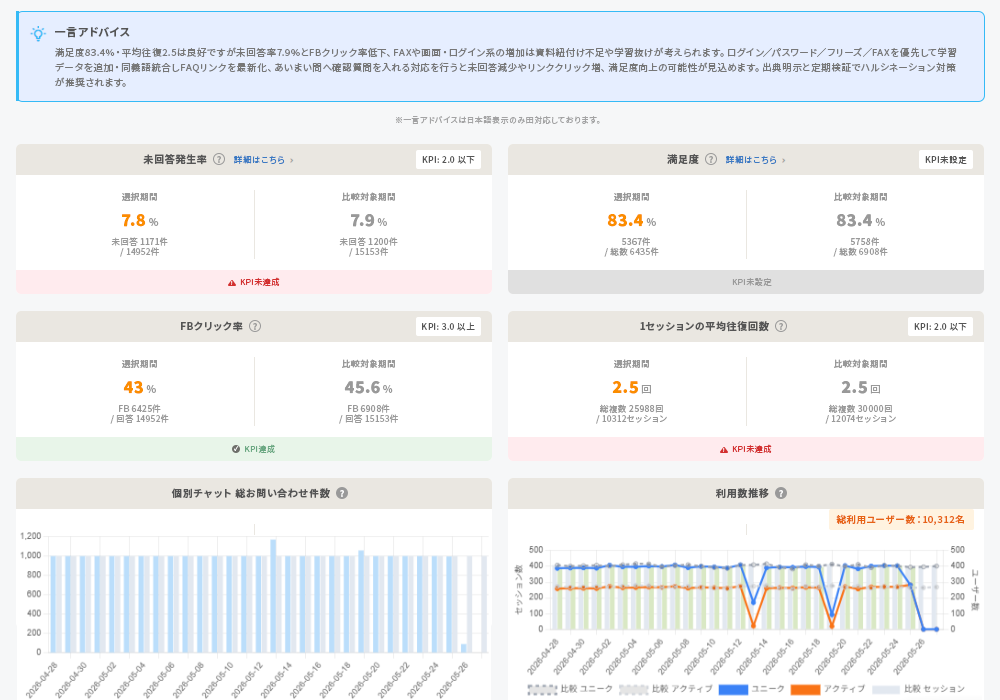Viewport: 1000px width, 700px height.
Task: Click the warning icon in 平均往復回数 KPI未達成 banner
Action: 724,449
